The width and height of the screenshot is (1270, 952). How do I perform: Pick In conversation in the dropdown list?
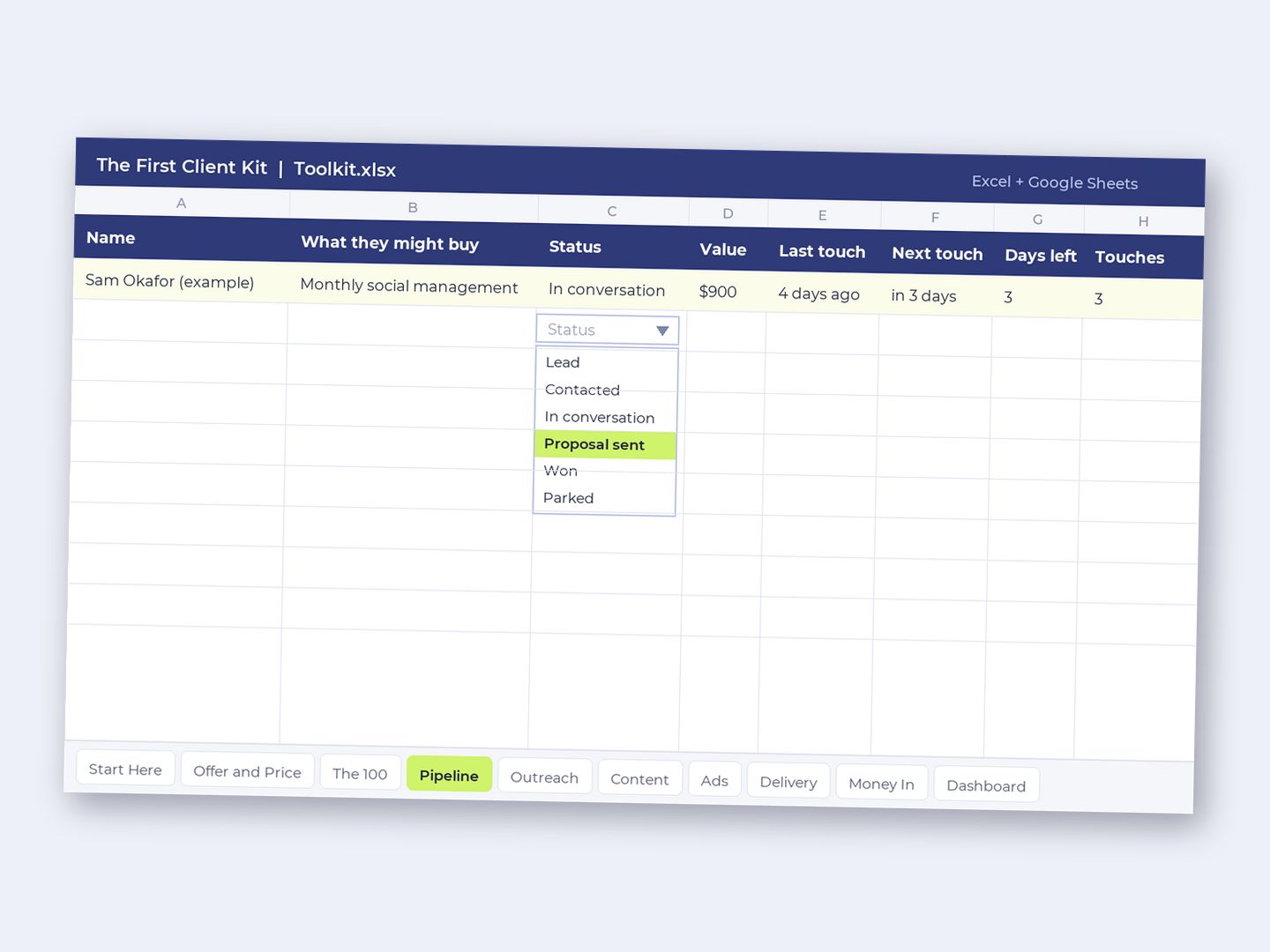(x=605, y=417)
